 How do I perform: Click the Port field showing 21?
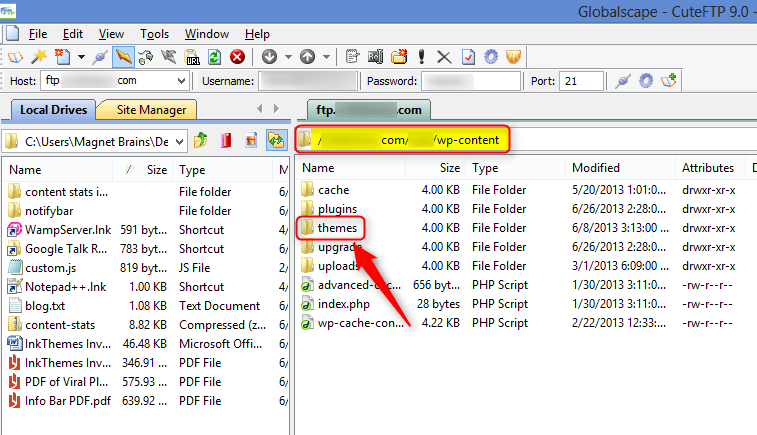(581, 81)
